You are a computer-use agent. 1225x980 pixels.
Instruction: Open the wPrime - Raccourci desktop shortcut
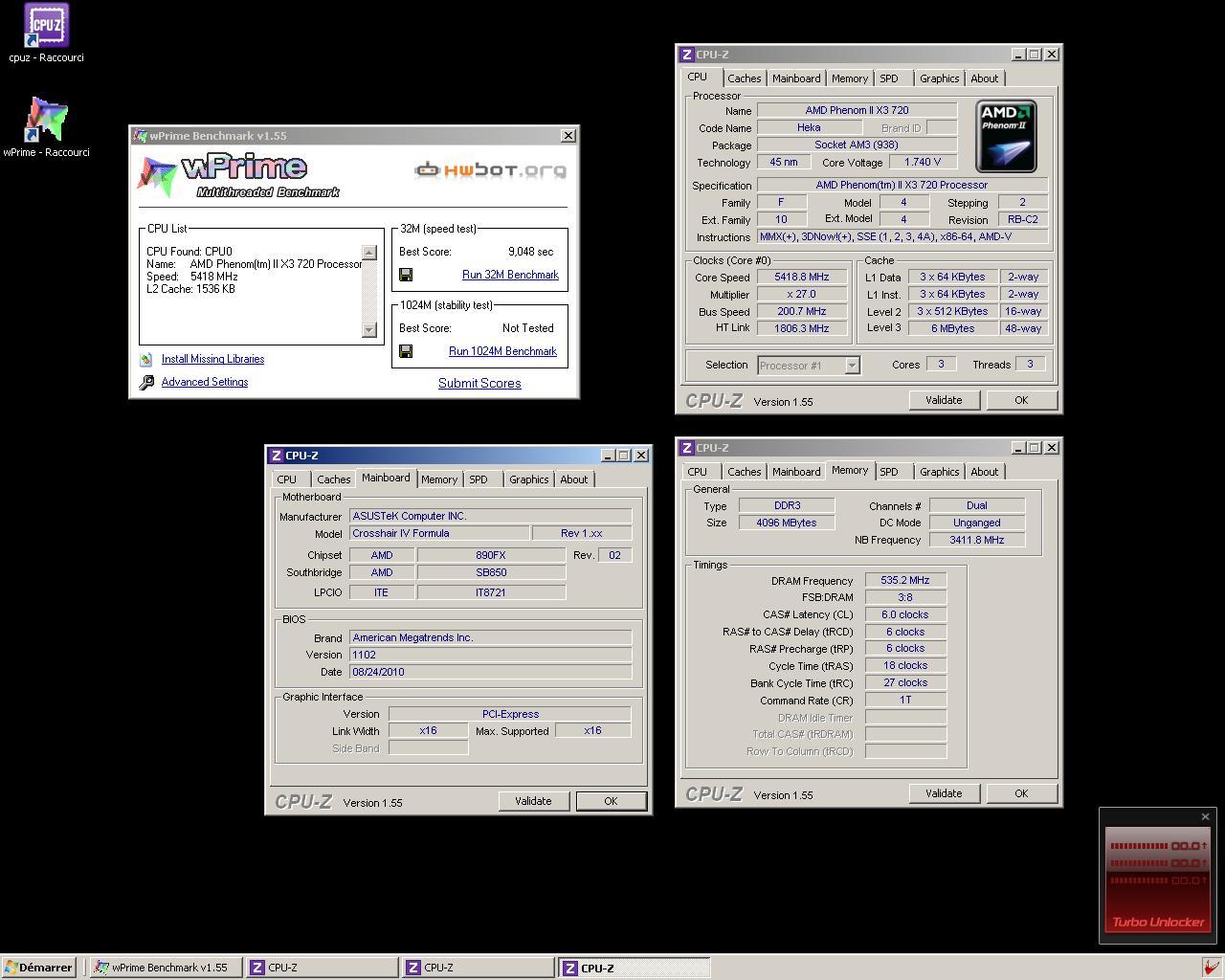pyautogui.click(x=46, y=126)
